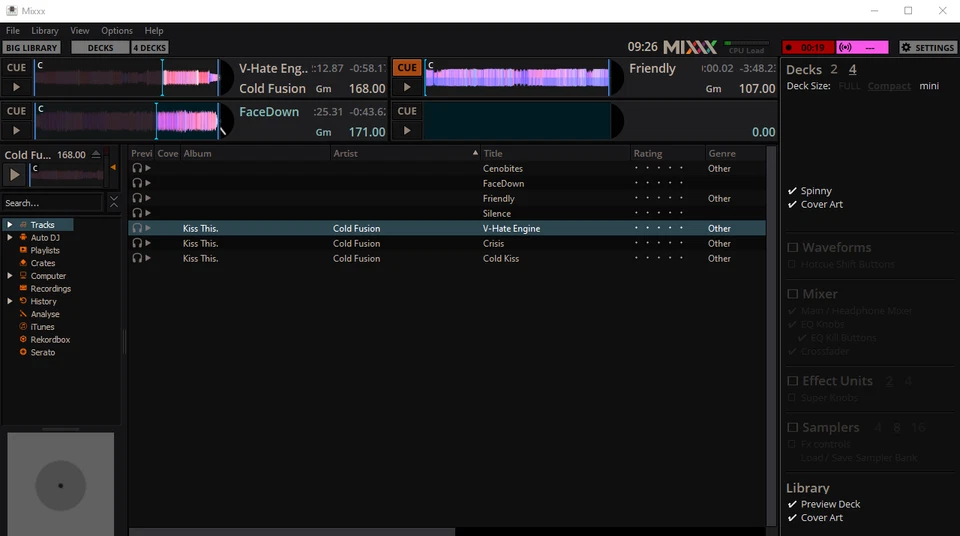Toggle the BIG LIBRARY view button
960x536 pixels.
[31, 47]
